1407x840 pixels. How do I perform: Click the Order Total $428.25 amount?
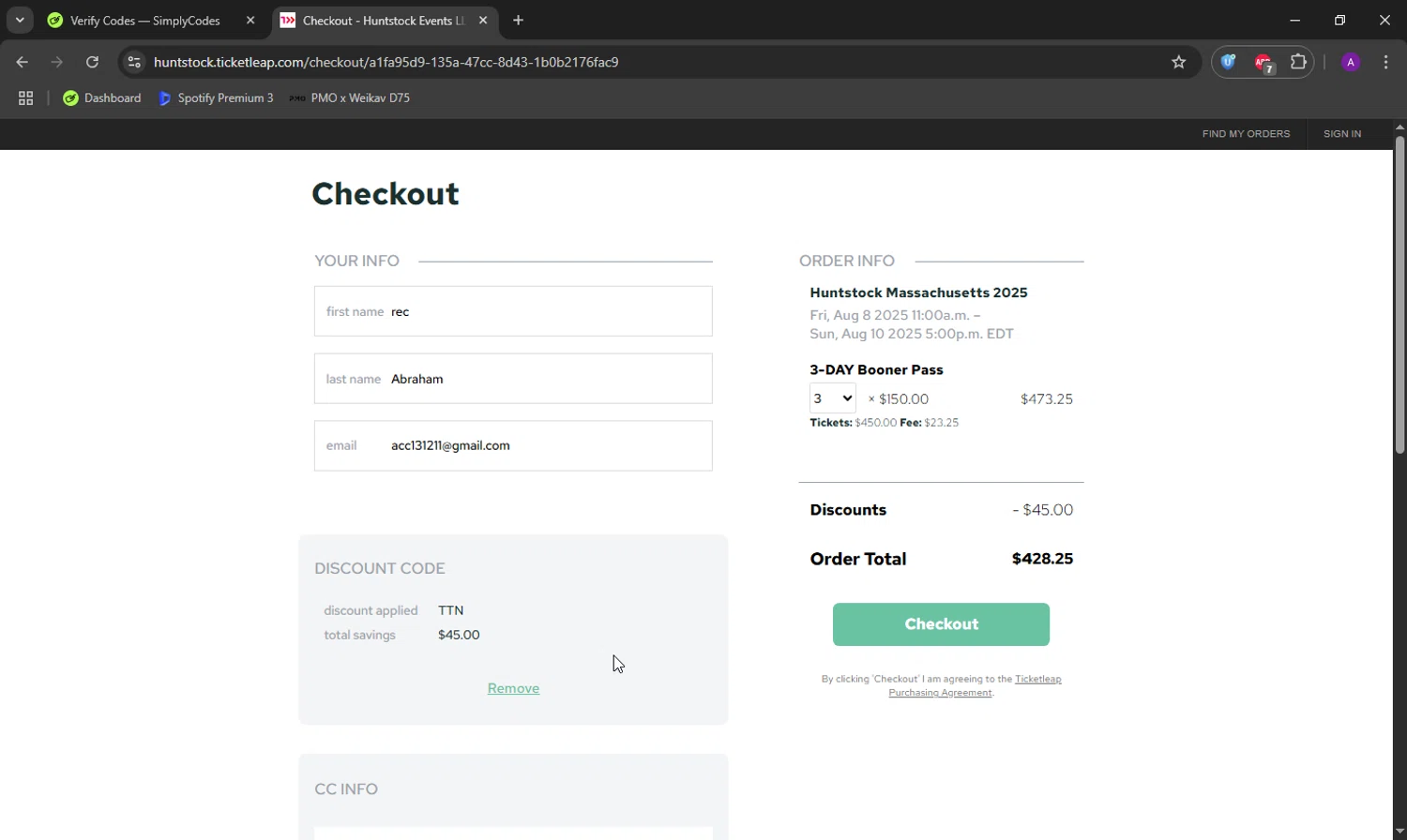(x=1042, y=559)
